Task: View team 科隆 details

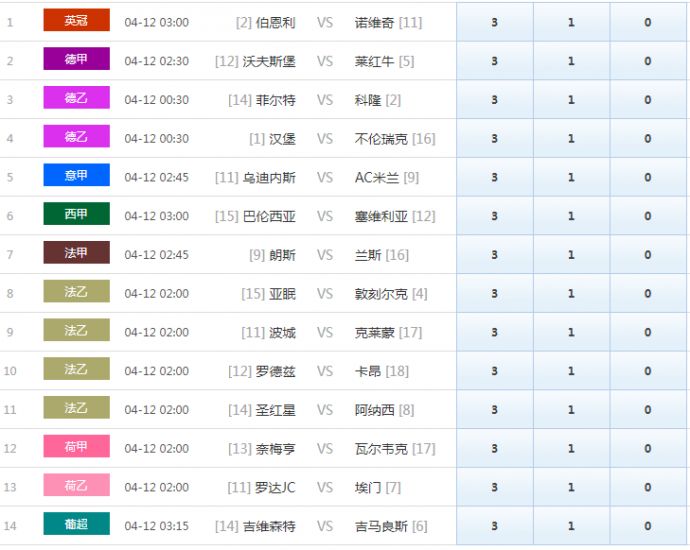Action: (368, 100)
